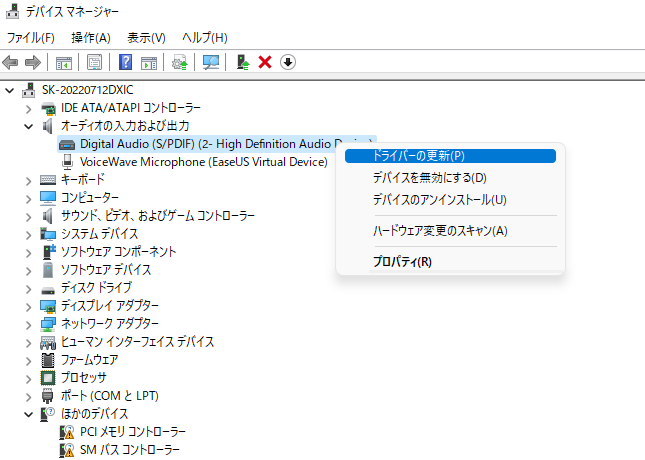The height and width of the screenshot is (460, 645).
Task: Expand the コンピューター node
Action: click(x=28, y=199)
